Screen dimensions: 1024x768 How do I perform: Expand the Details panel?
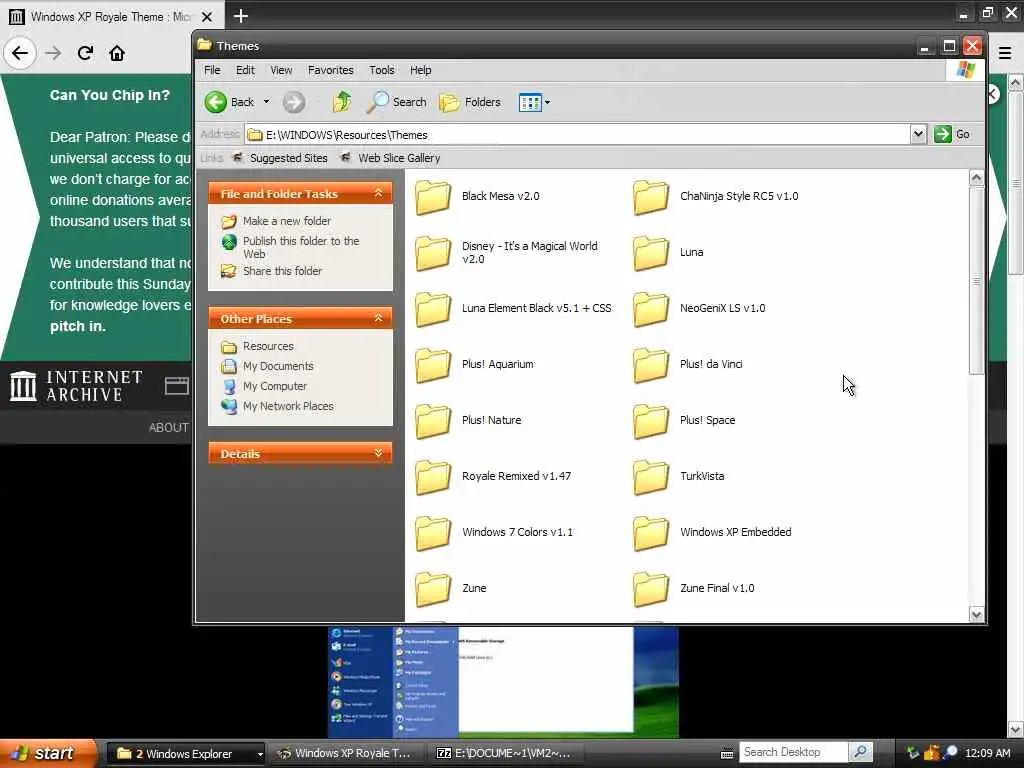point(378,453)
